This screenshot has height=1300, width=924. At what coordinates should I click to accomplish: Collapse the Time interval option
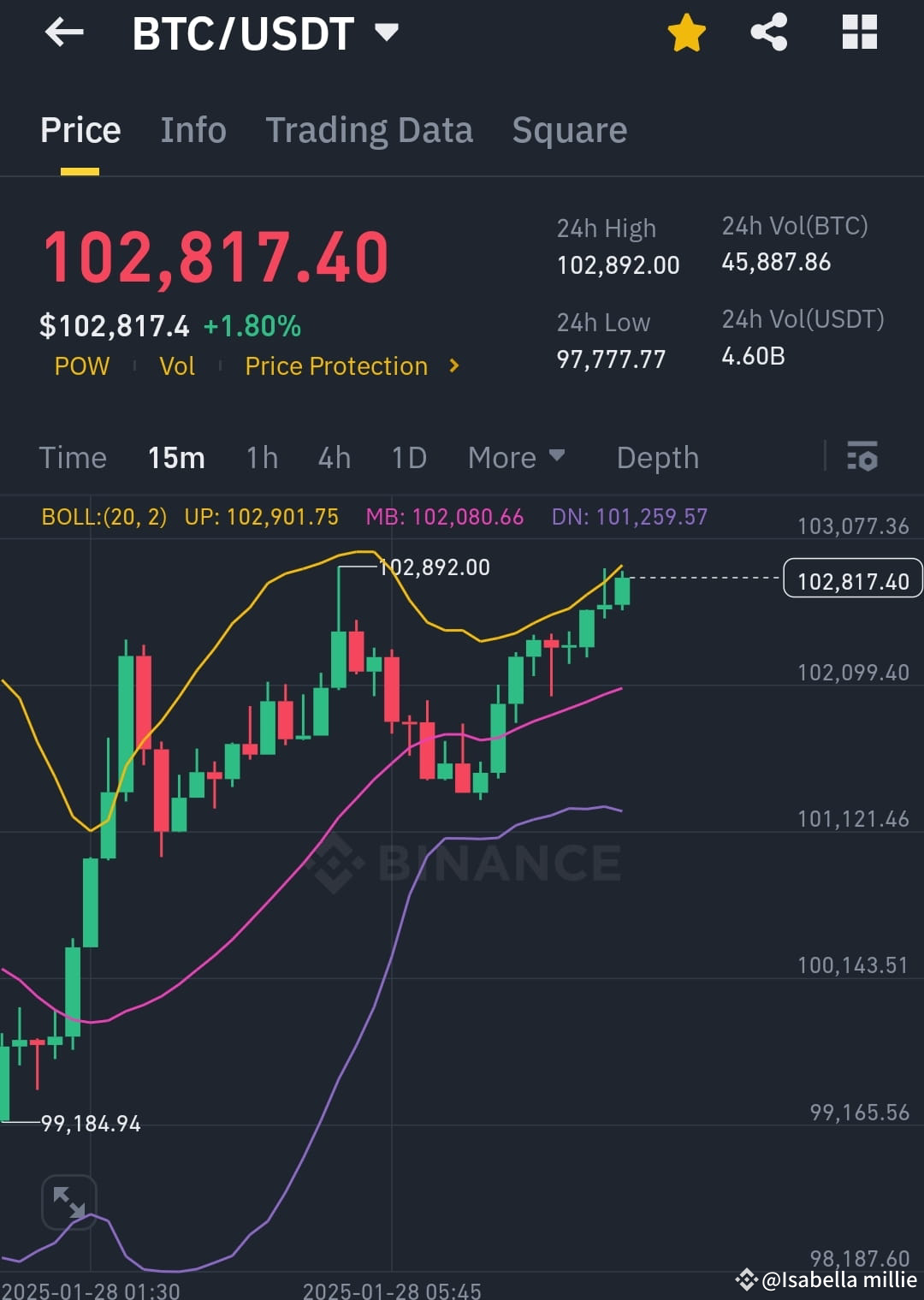point(73,457)
